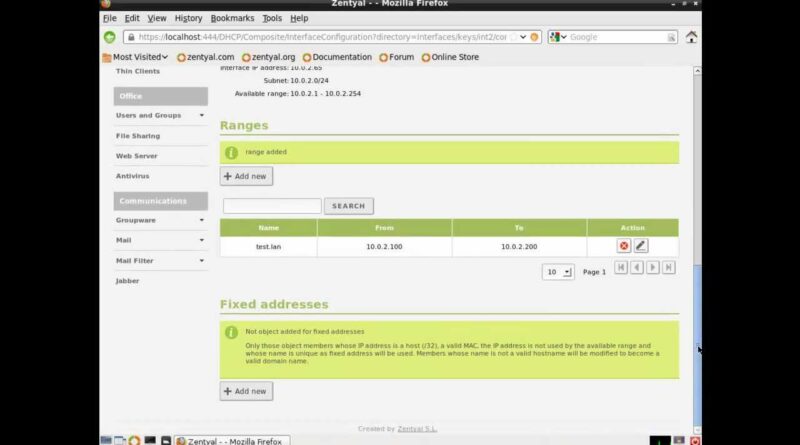Click the To column header
Screen dimensions: 800x445
(519, 228)
